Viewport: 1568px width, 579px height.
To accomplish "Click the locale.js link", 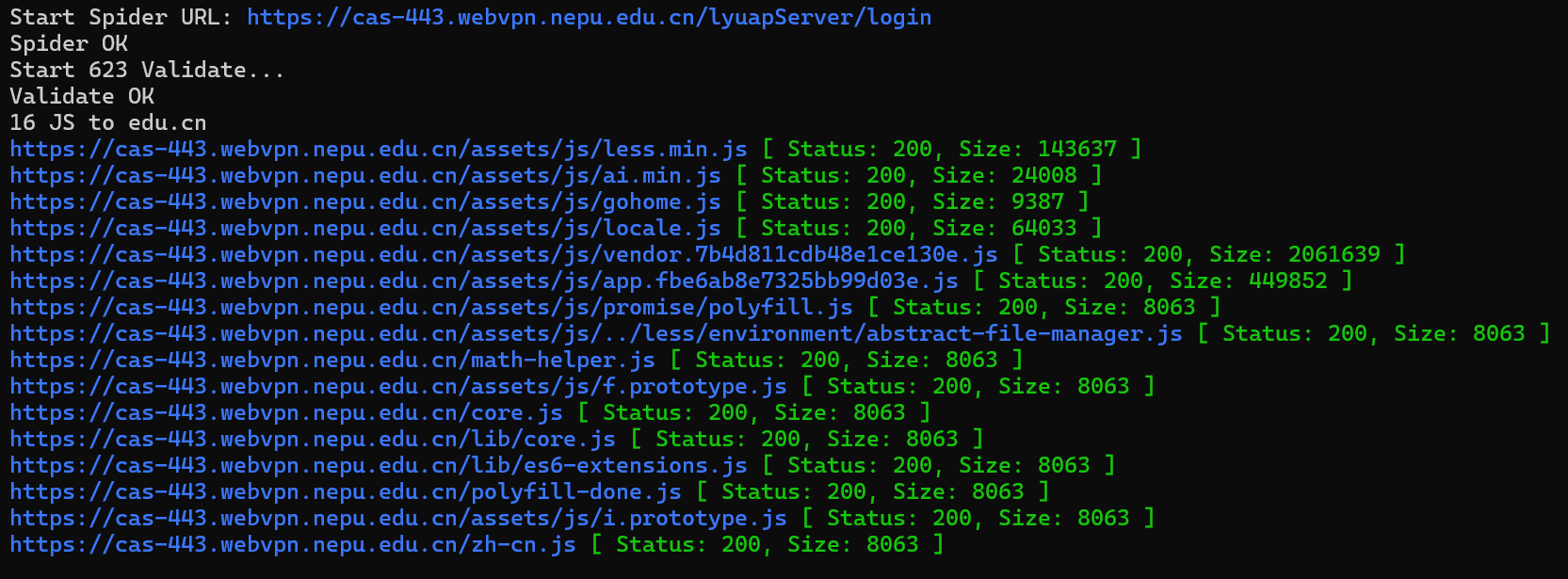I will (365, 229).
